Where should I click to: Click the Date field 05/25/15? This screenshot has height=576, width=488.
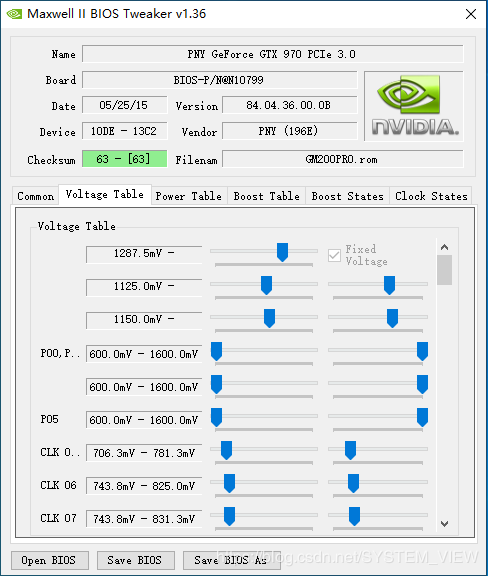pyautogui.click(x=125, y=105)
